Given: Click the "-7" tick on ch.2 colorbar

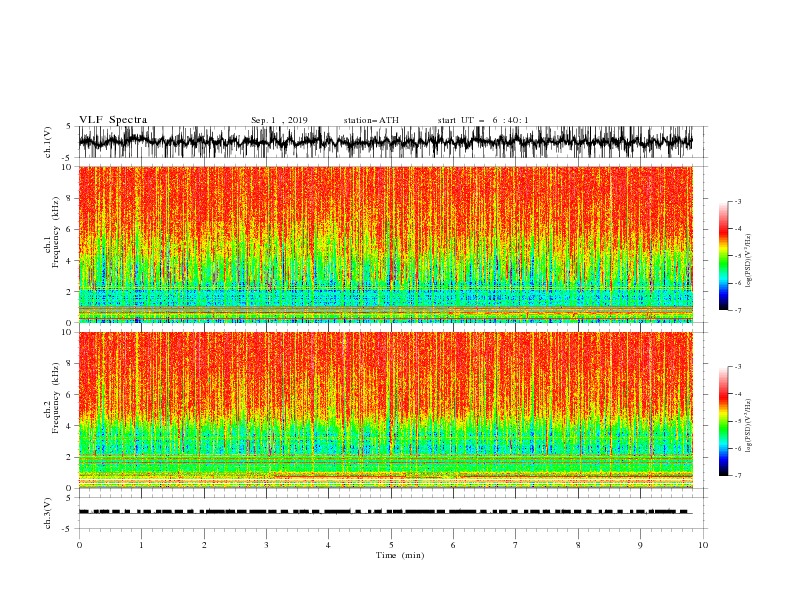Looking at the screenshot, I should tap(737, 476).
